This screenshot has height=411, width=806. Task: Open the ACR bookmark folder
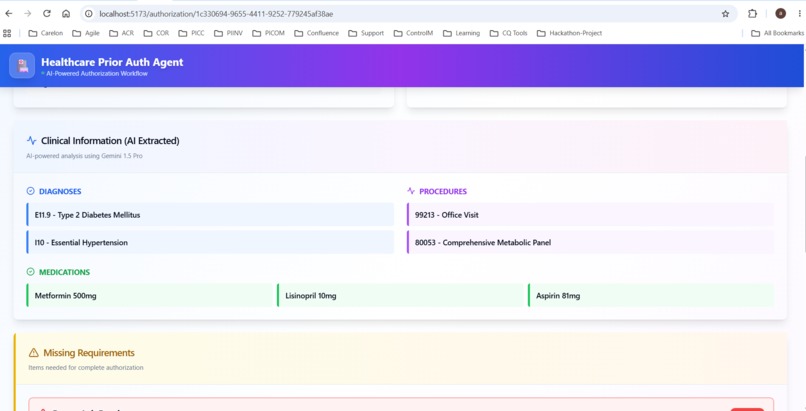click(121, 33)
